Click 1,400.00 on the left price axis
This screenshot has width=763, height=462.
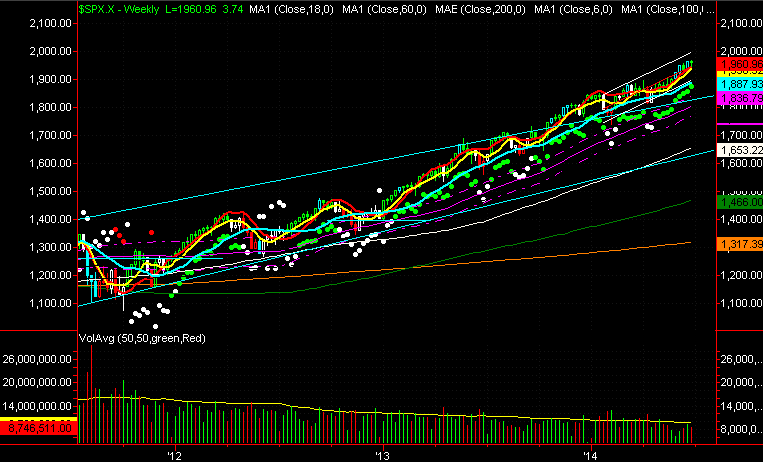coord(51,219)
